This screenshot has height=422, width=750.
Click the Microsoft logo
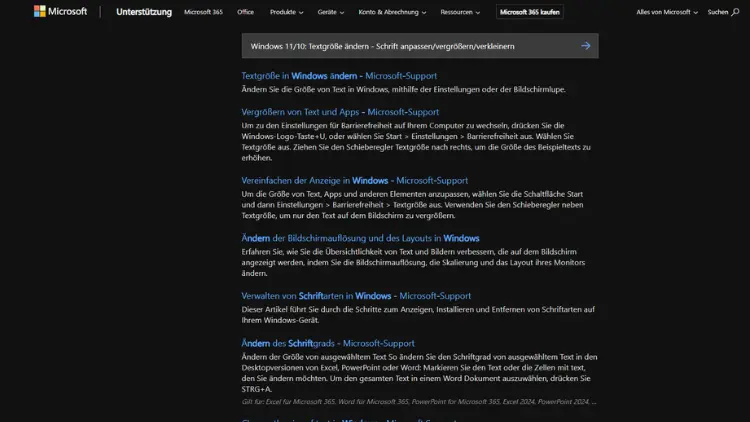(60, 11)
